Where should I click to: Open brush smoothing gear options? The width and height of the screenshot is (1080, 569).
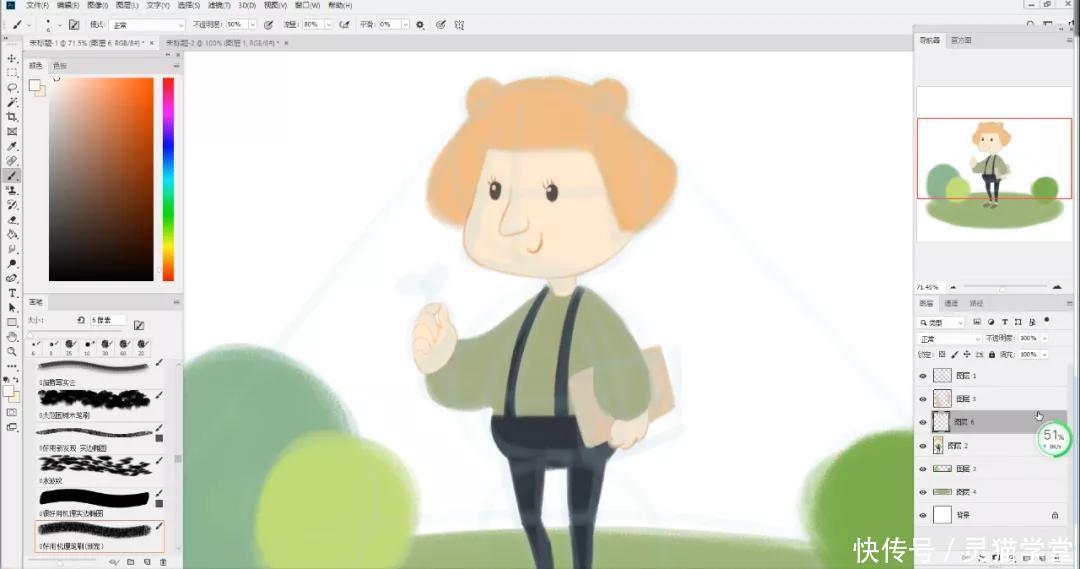tap(420, 25)
